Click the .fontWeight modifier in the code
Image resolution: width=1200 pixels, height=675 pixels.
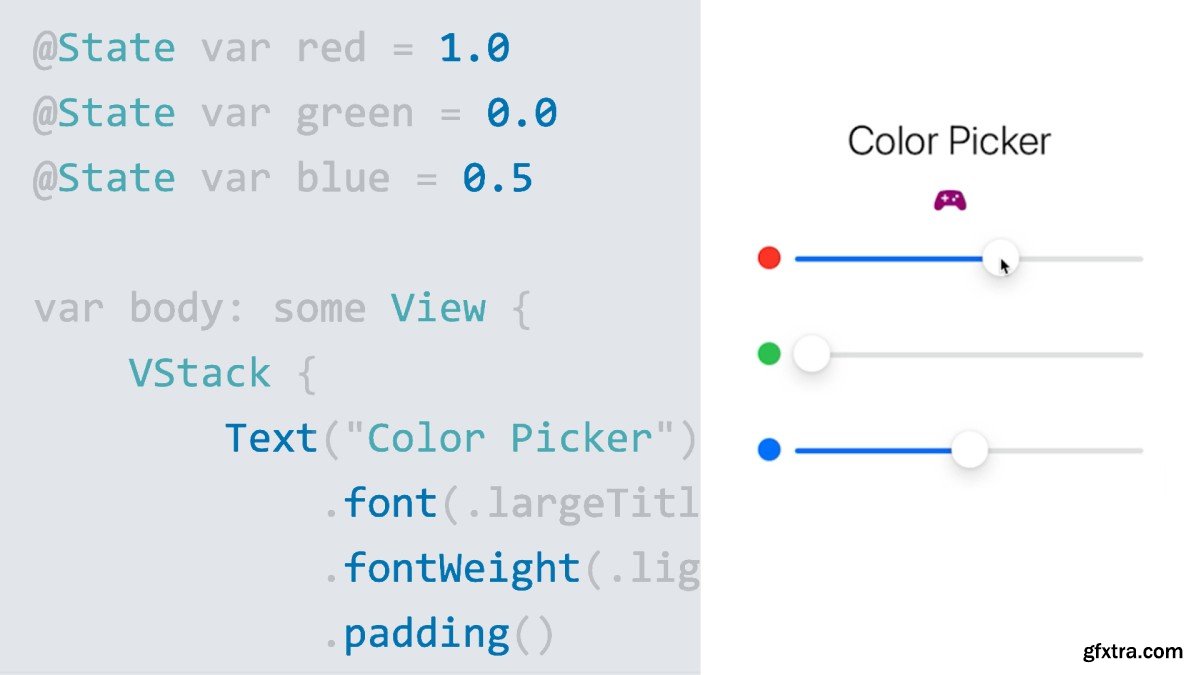[x=461, y=568]
